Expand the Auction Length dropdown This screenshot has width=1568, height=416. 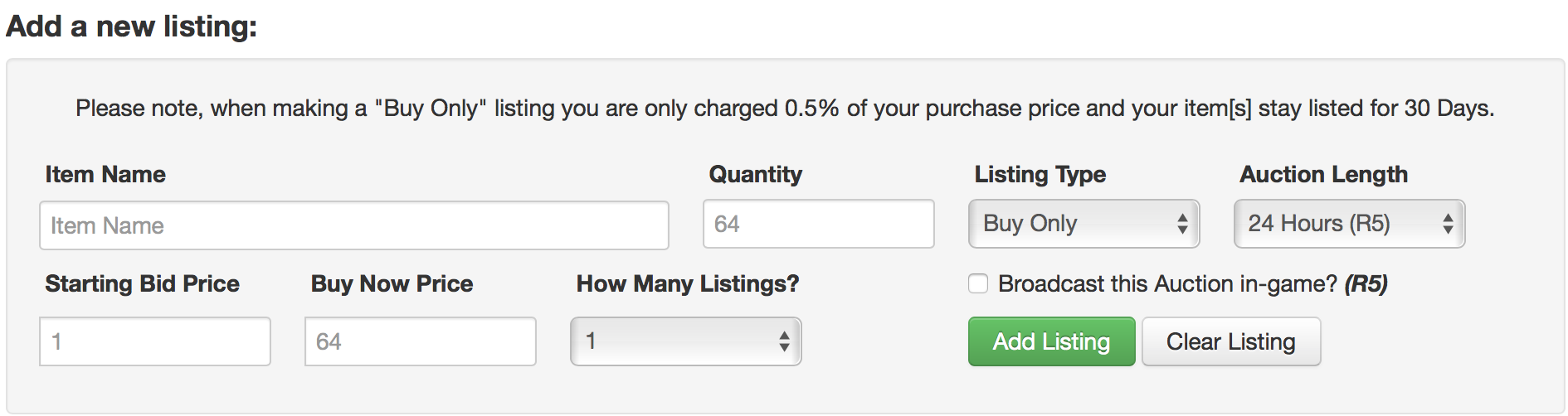[1349, 224]
